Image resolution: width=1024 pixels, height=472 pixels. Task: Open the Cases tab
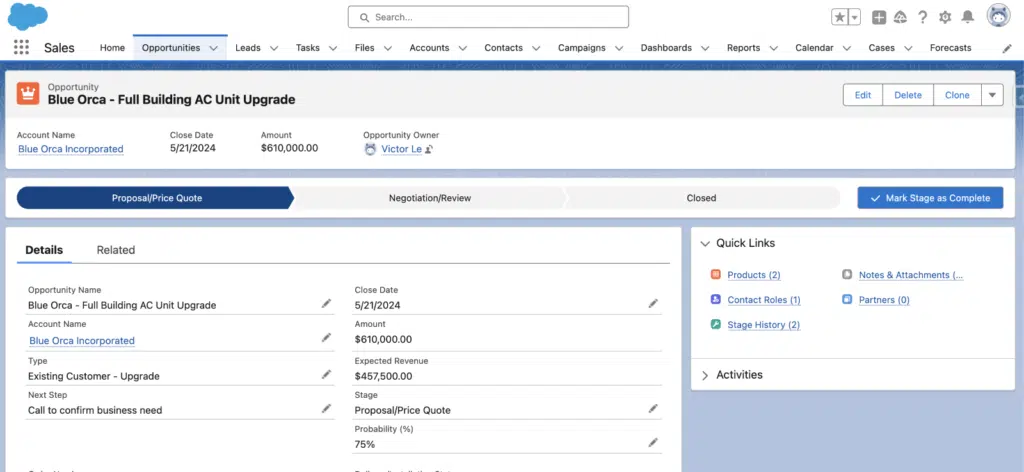882,48
